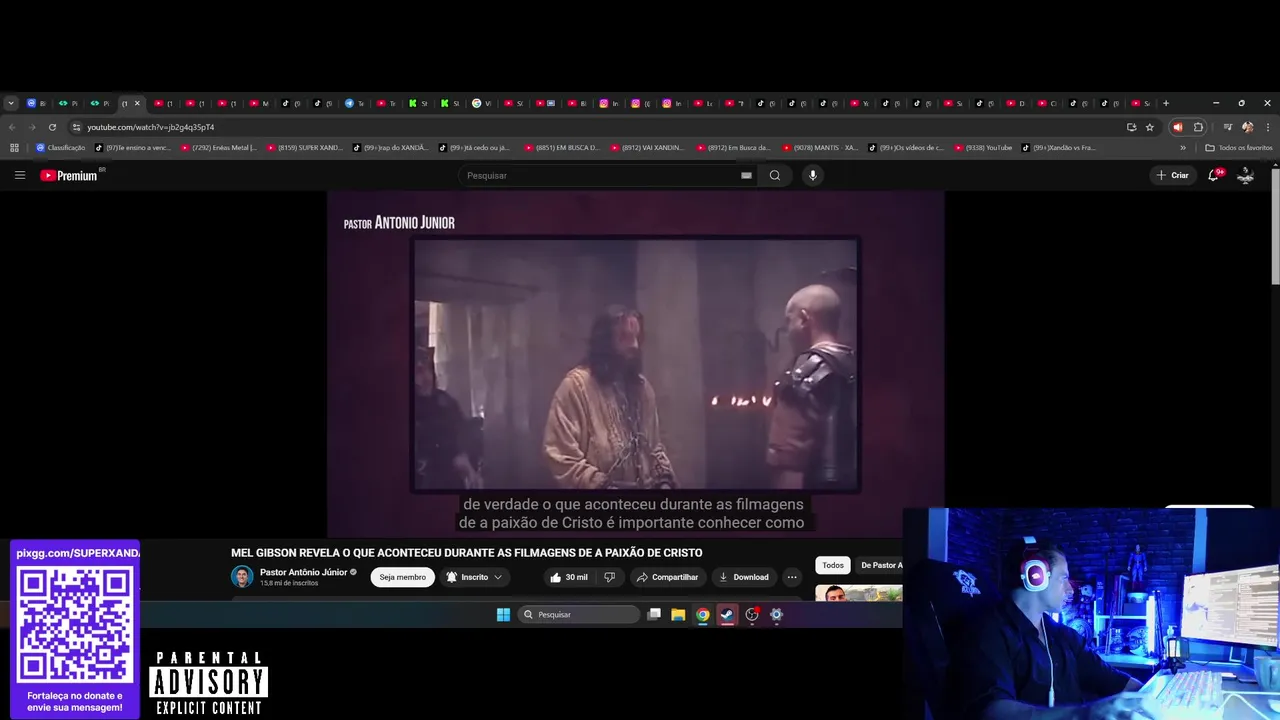Click the red speaker extension icon
The height and width of the screenshot is (720, 1280).
coord(1177,127)
